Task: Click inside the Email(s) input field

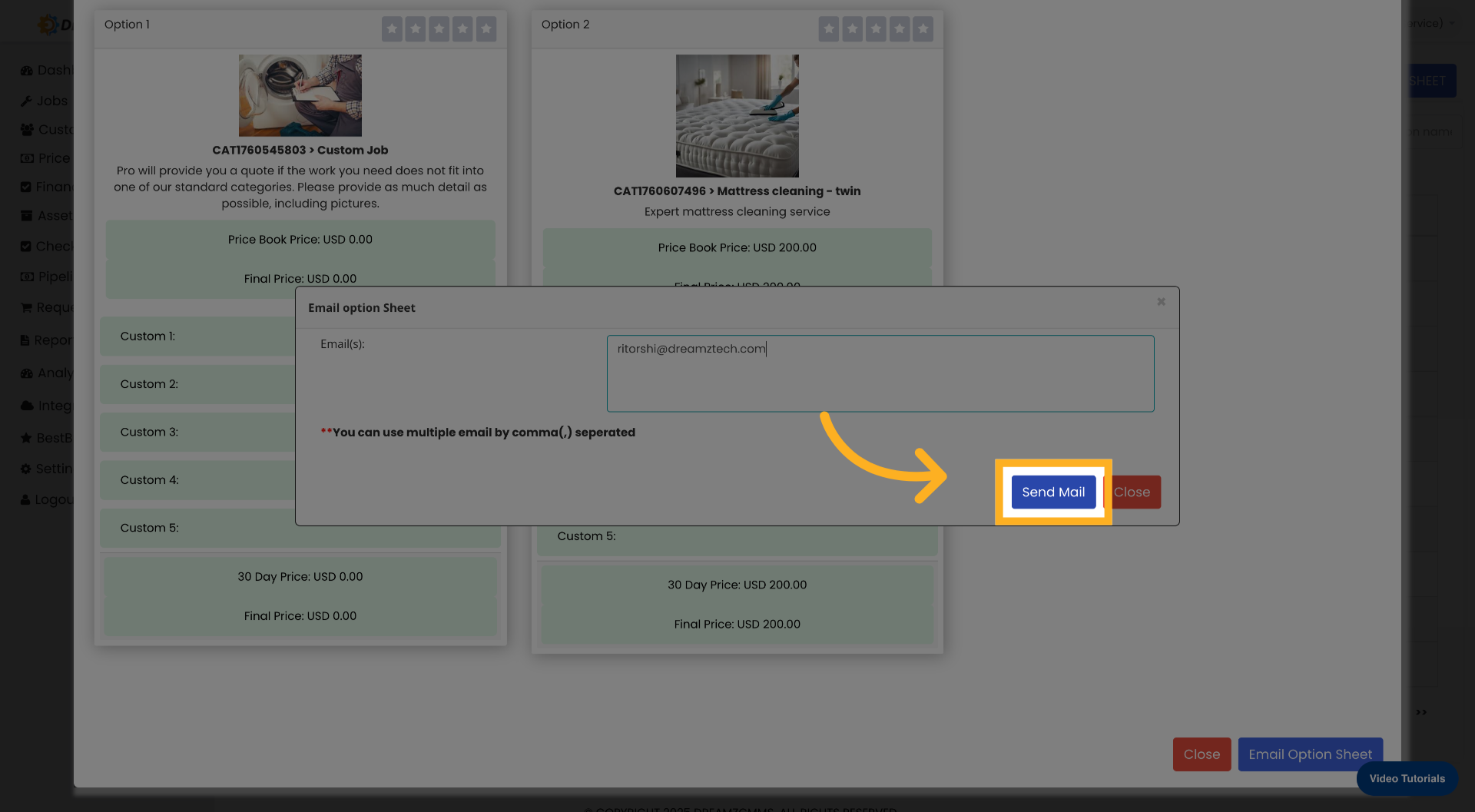Action: point(880,373)
